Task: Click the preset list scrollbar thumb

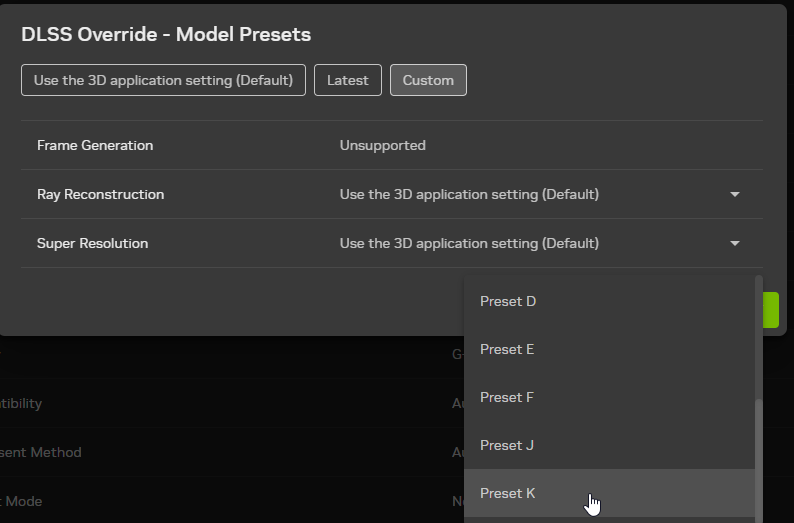Action: click(759, 461)
